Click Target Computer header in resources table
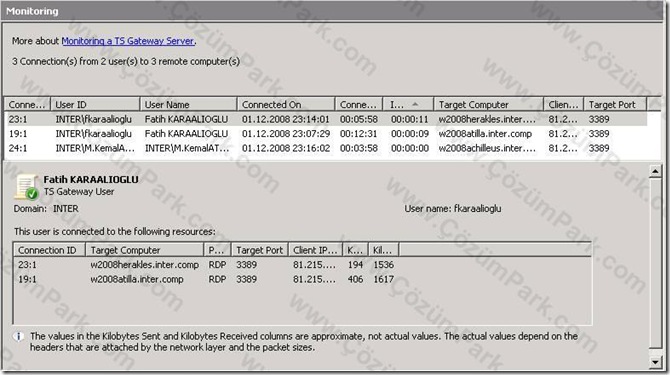Image resolution: width=670 pixels, height=375 pixels. tap(144, 250)
